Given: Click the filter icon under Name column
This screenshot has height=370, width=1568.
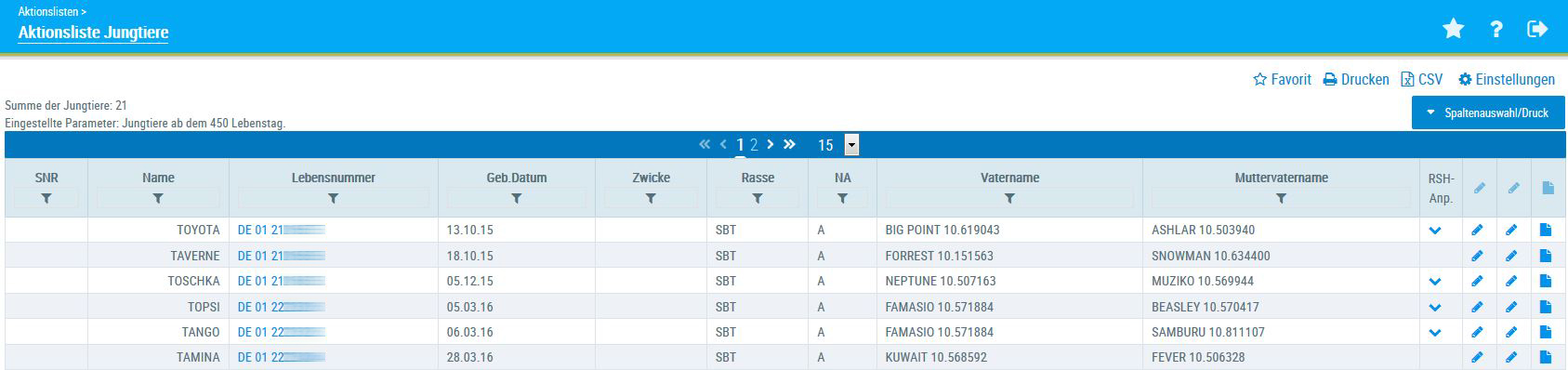Looking at the screenshot, I should 158,198.
